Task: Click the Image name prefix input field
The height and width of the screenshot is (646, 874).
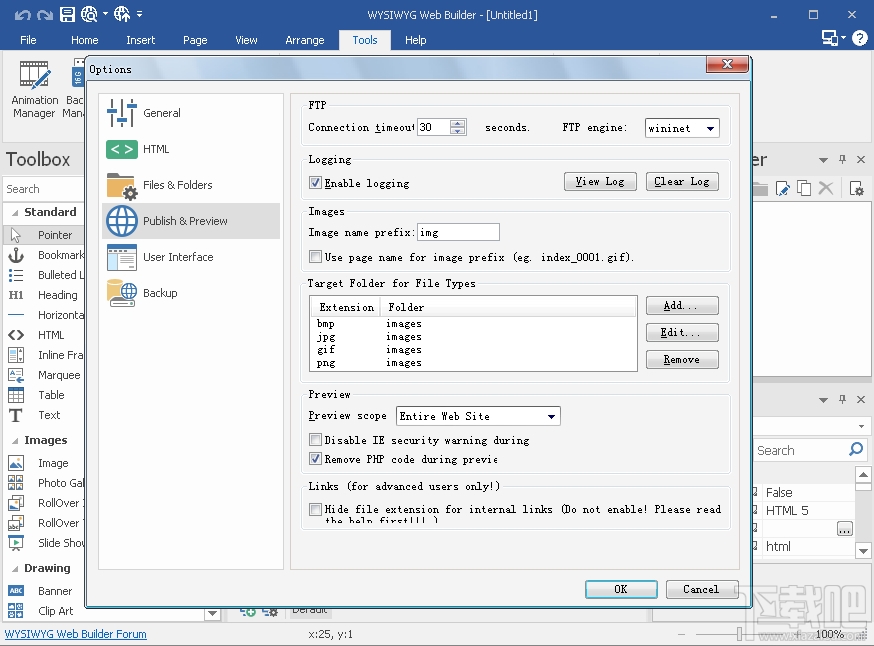Action: 458,231
